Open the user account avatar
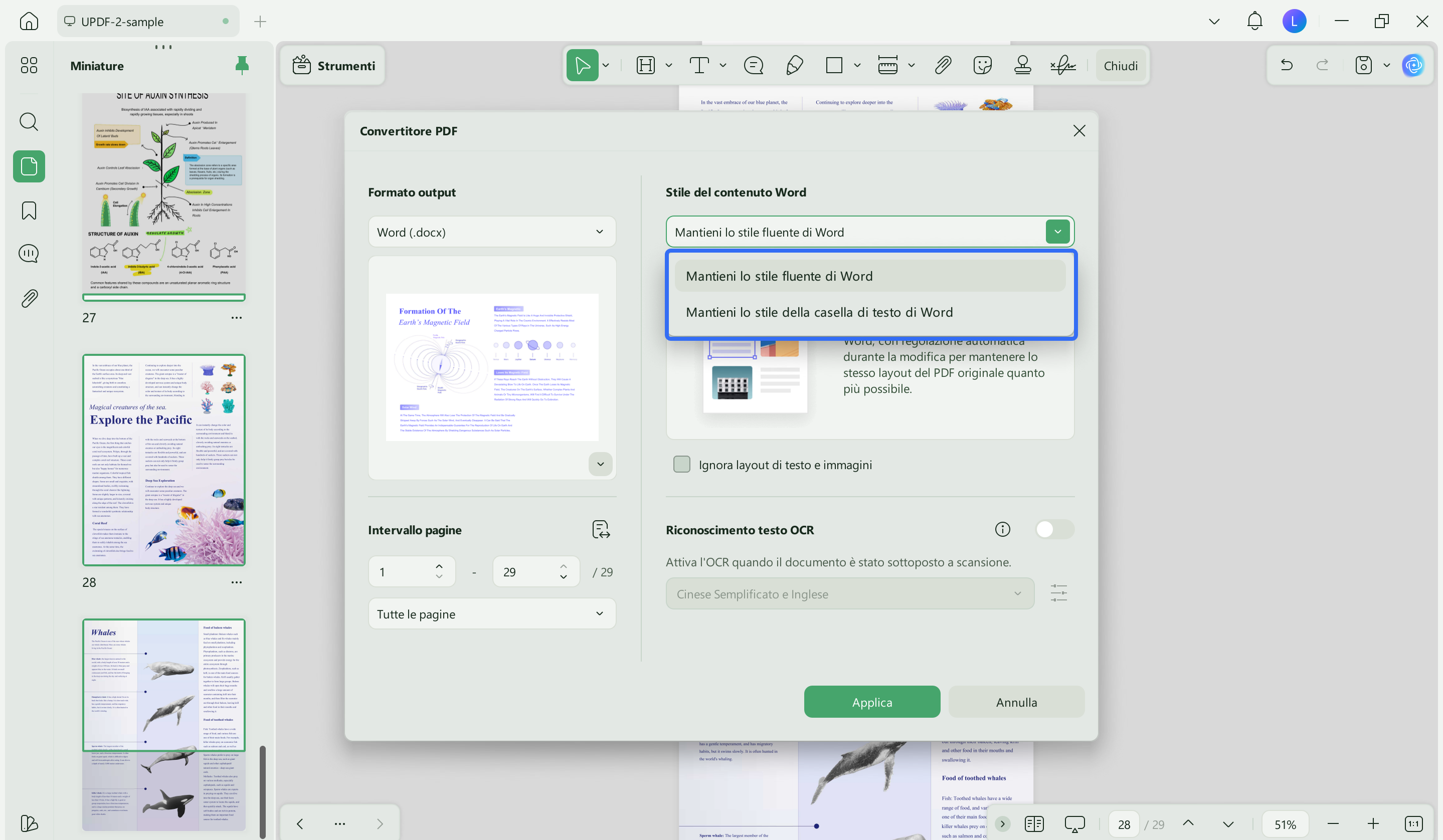The image size is (1443, 840). click(x=1294, y=21)
